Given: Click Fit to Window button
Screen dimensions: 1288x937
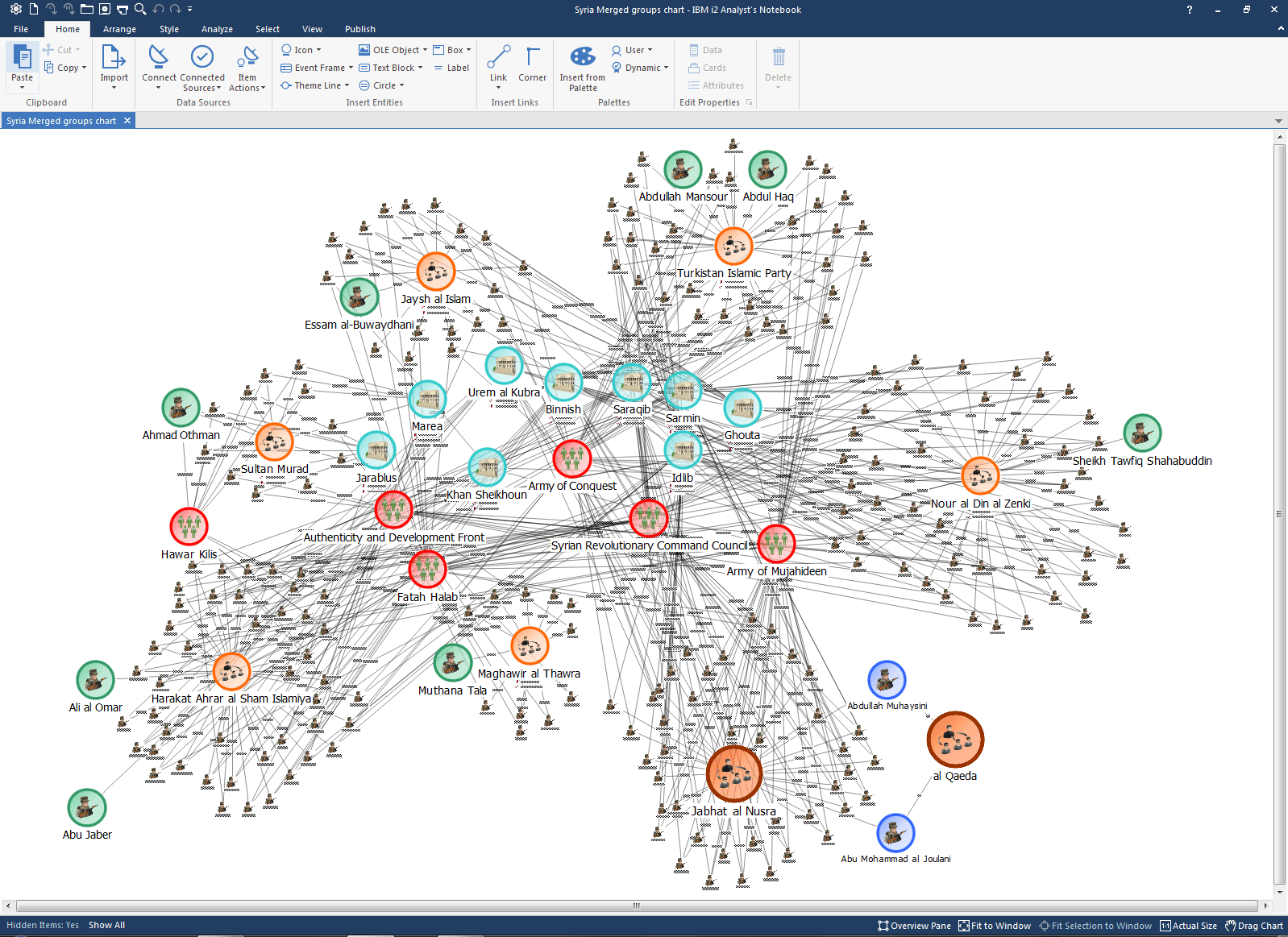Looking at the screenshot, I should [x=995, y=926].
